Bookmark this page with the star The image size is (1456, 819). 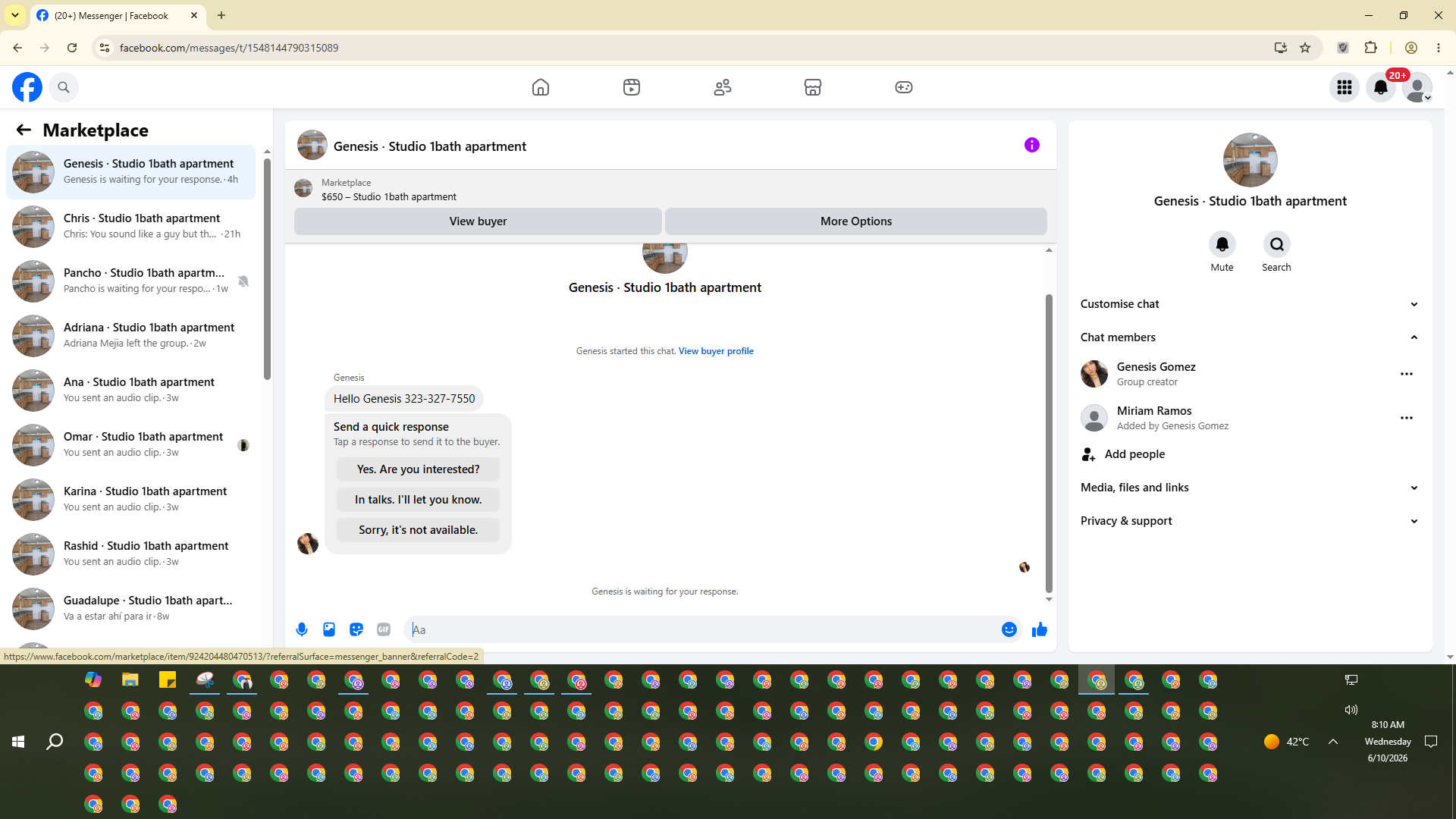(x=1305, y=48)
